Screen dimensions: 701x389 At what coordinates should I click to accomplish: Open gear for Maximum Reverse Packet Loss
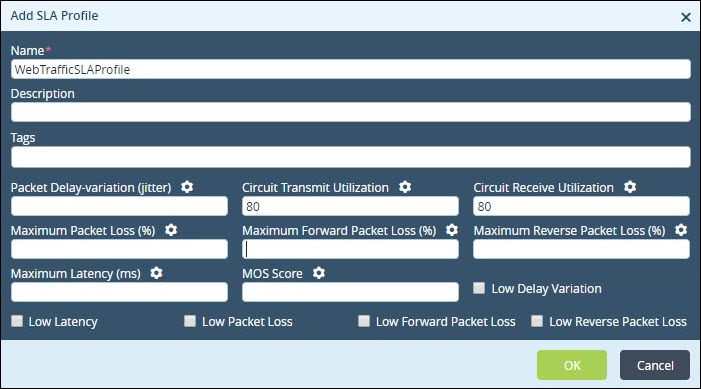681,230
